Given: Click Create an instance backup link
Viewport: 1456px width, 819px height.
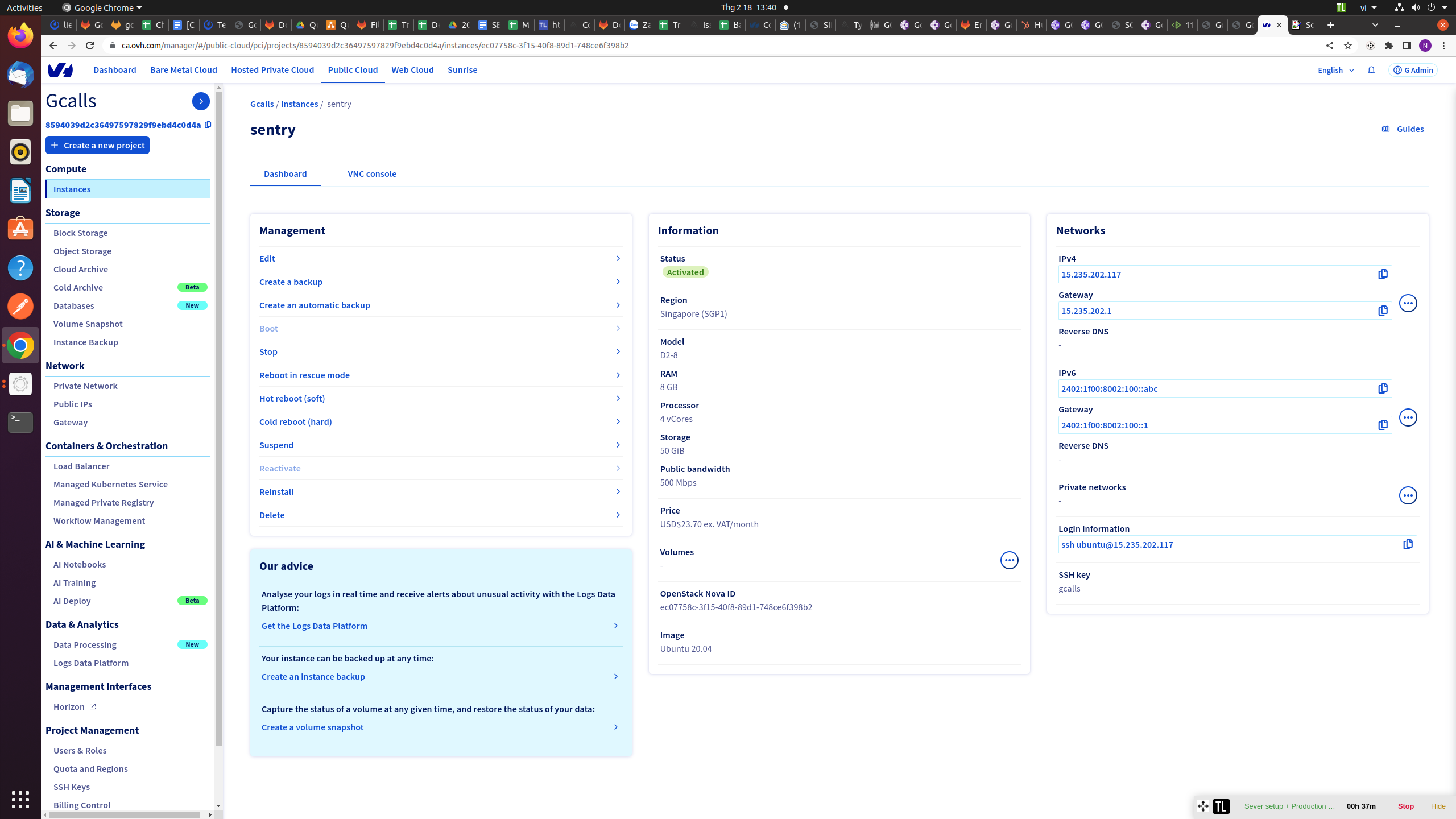Looking at the screenshot, I should click(313, 676).
